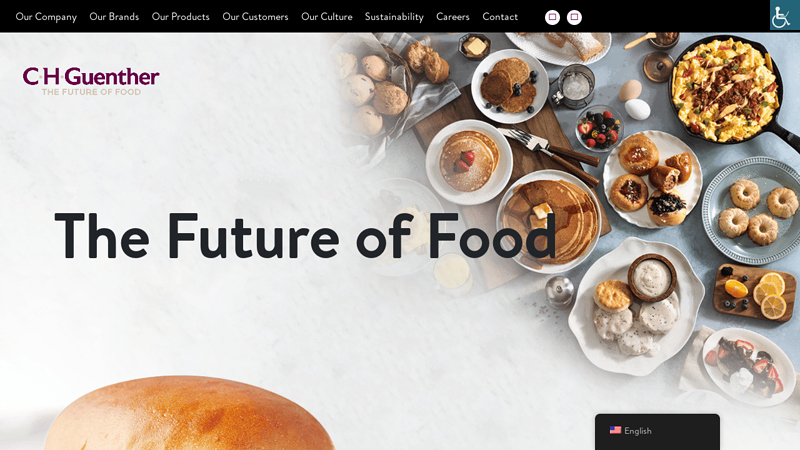
Task: Open the Contact page
Action: pyautogui.click(x=500, y=17)
